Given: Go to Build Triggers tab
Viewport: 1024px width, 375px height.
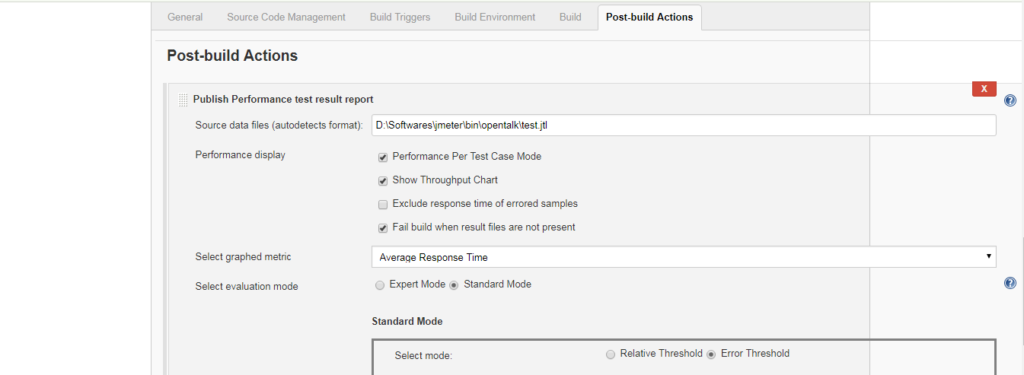Looking at the screenshot, I should pos(400,18).
